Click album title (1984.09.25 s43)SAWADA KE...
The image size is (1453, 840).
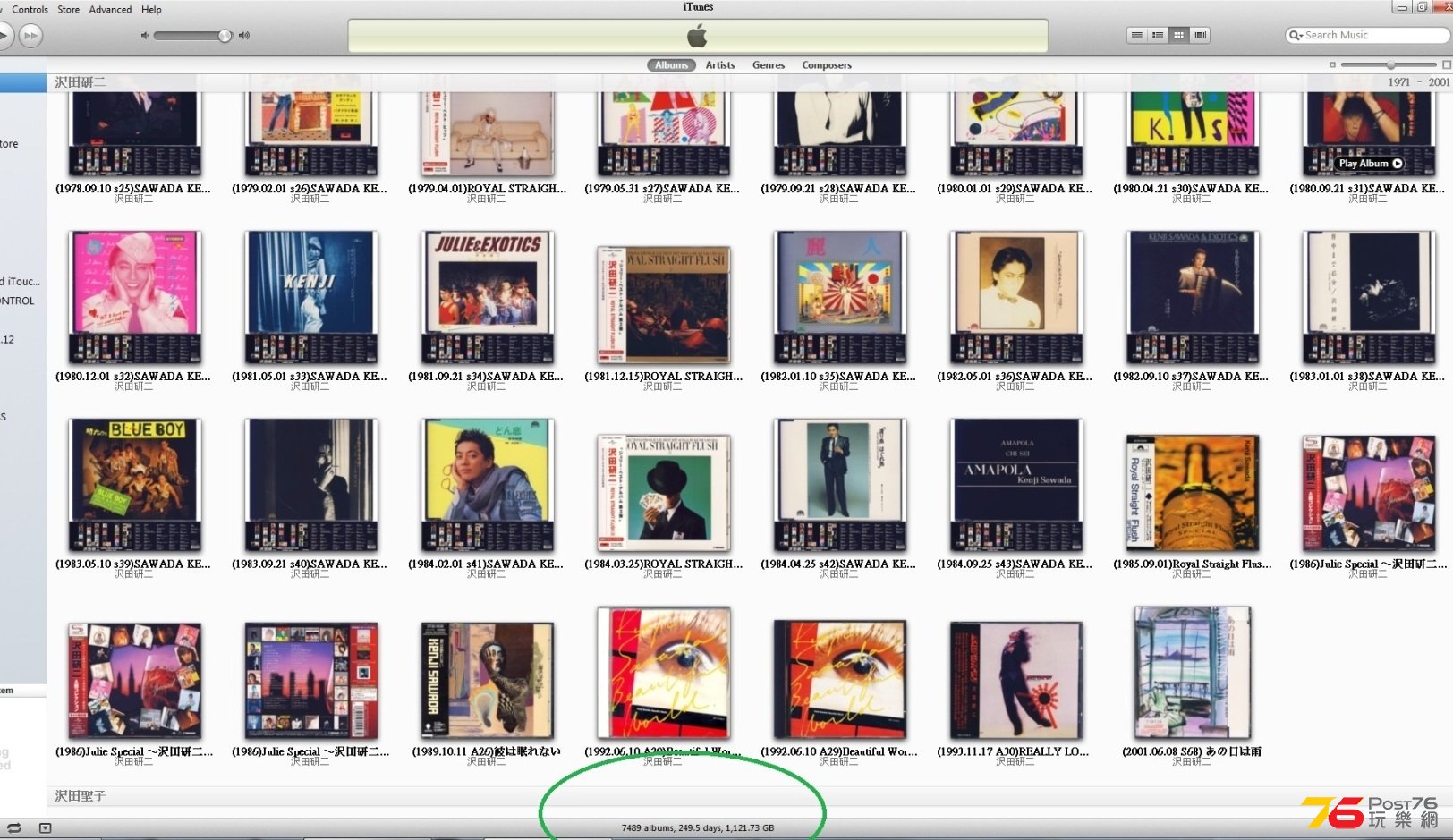tap(1015, 564)
